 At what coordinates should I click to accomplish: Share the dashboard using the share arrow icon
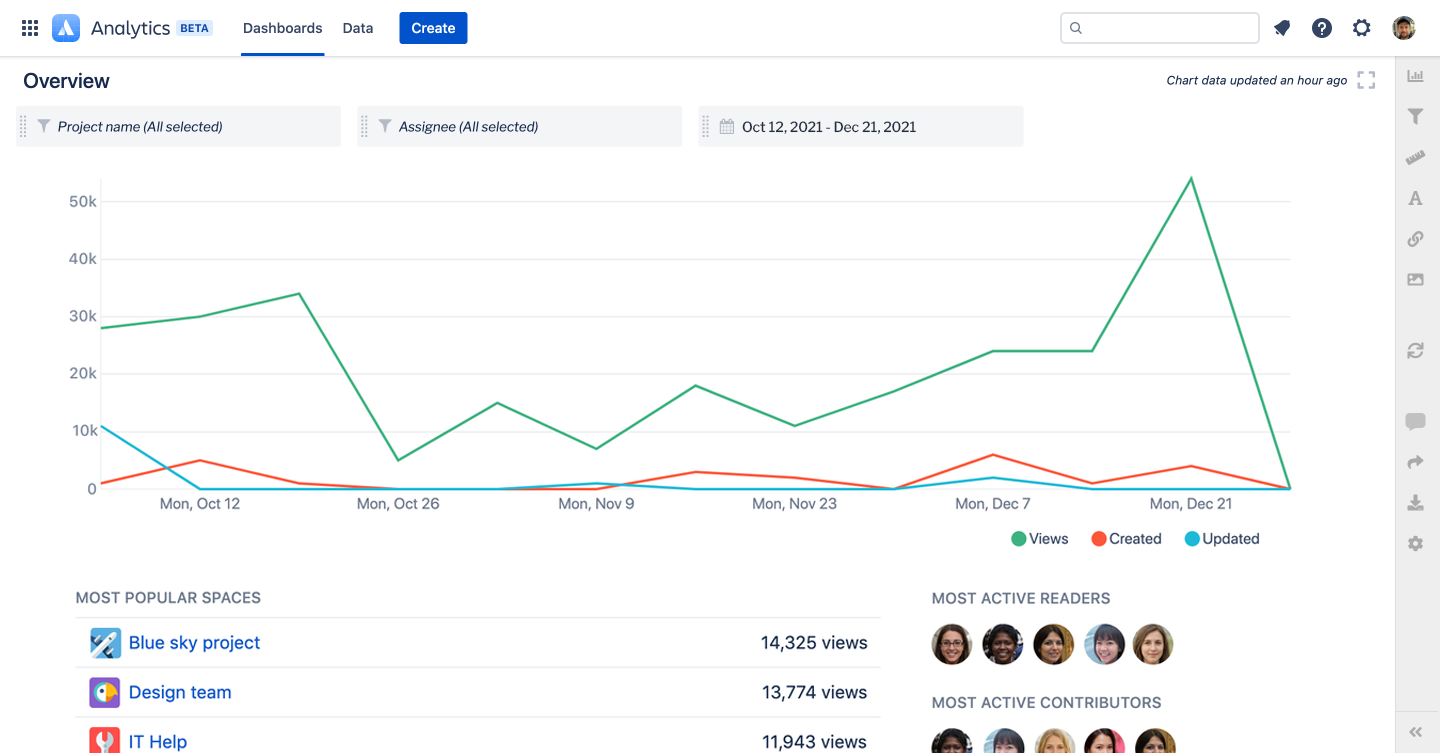point(1415,461)
